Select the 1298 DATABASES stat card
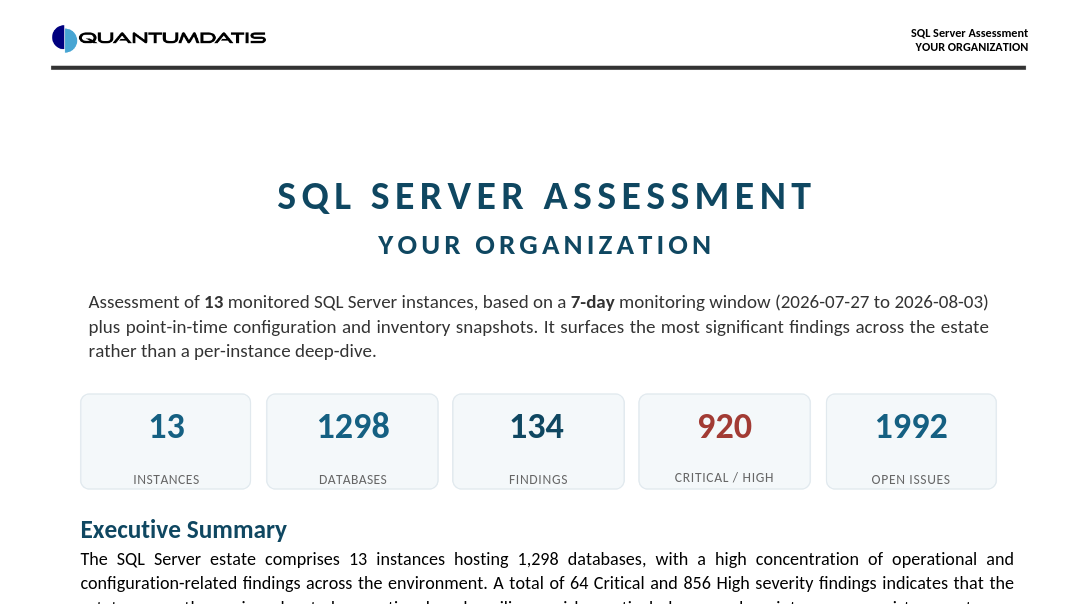This screenshot has height=604, width=1075. click(x=352, y=442)
